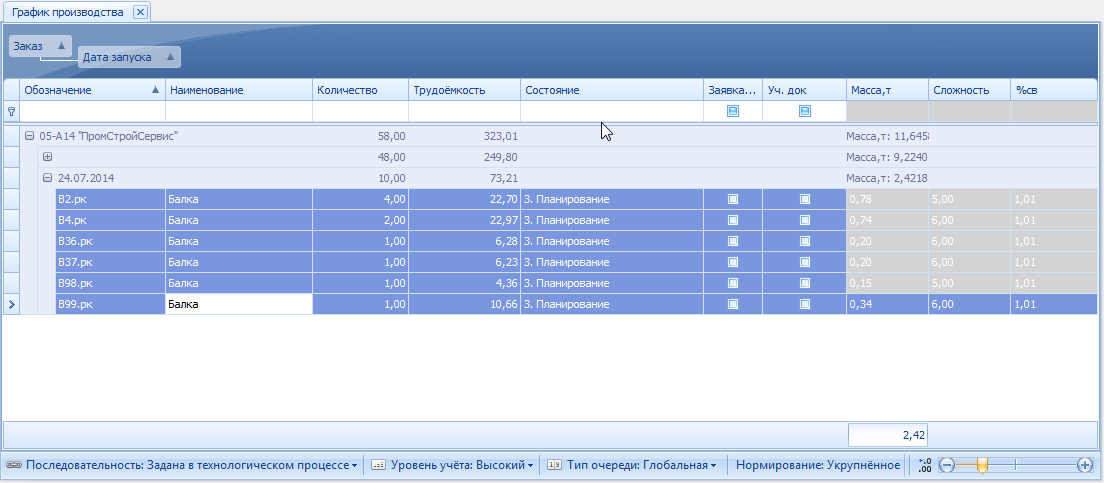1104x483 pixels.
Task: Click the Заказ grouping chip
Action: click(41, 46)
